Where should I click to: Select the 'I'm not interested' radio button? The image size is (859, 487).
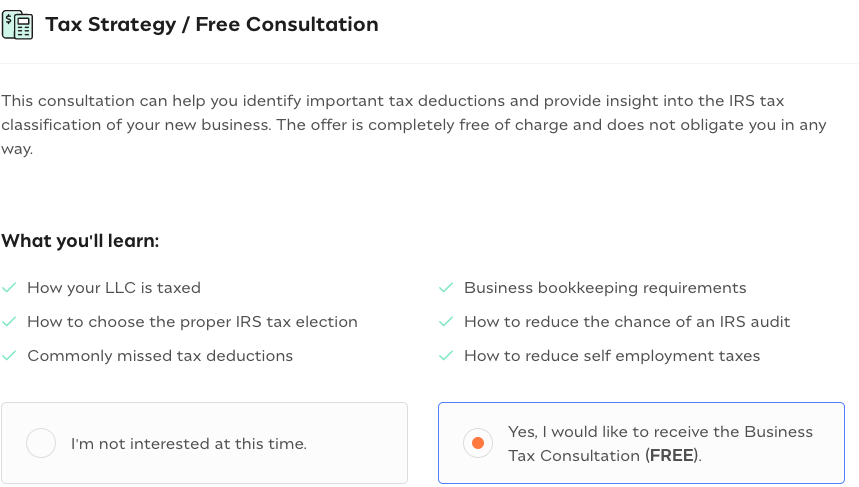coord(41,443)
